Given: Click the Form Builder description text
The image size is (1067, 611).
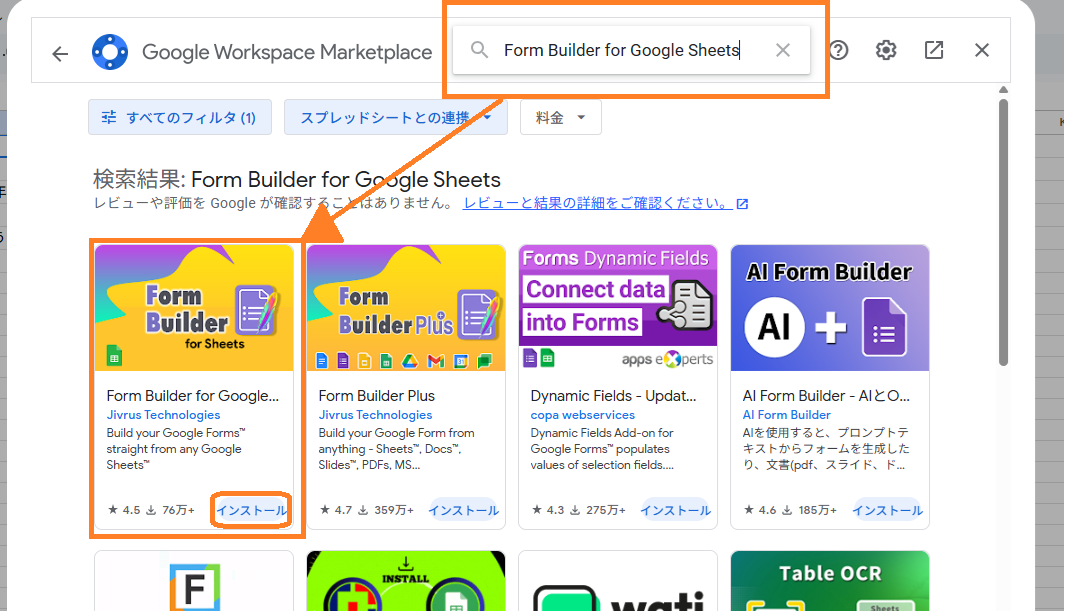Looking at the screenshot, I should coord(176,449).
